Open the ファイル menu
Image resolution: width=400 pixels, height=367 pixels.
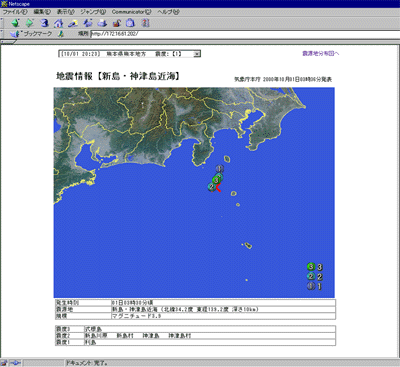pos(15,12)
